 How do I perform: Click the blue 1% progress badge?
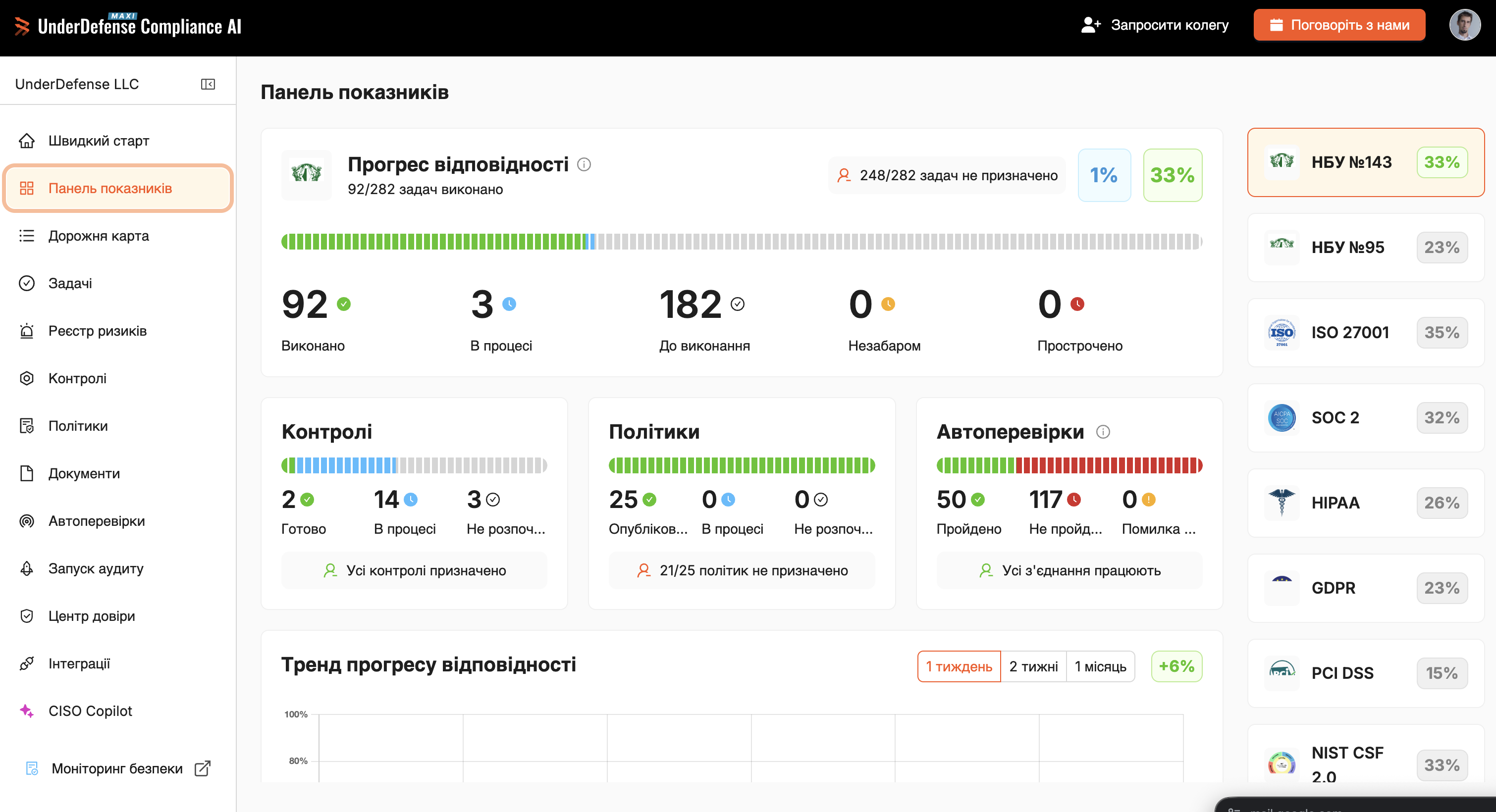1104,175
